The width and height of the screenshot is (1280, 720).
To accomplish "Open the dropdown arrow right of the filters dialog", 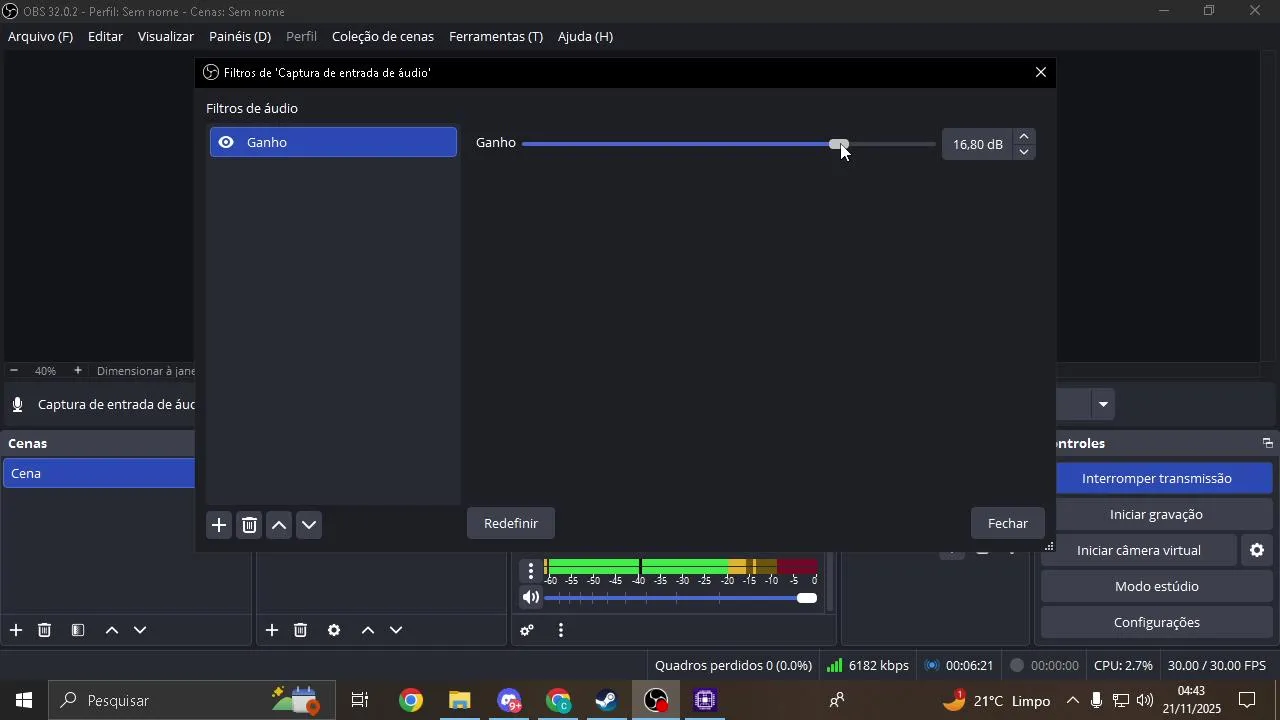I will click(x=1103, y=404).
